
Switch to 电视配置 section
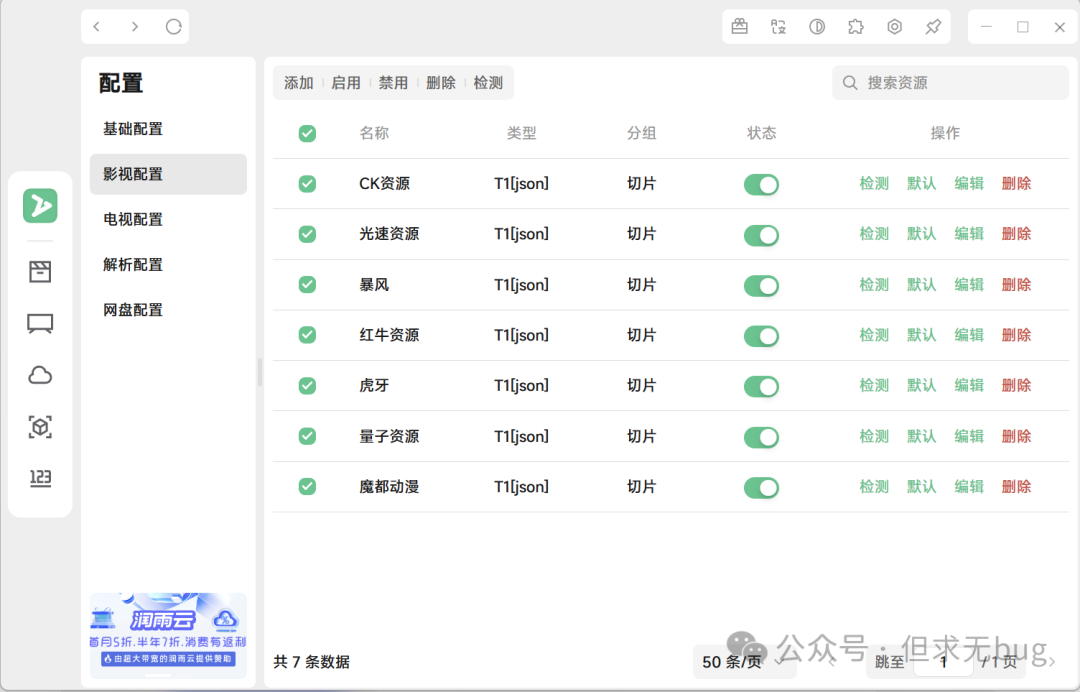pyautogui.click(x=133, y=219)
